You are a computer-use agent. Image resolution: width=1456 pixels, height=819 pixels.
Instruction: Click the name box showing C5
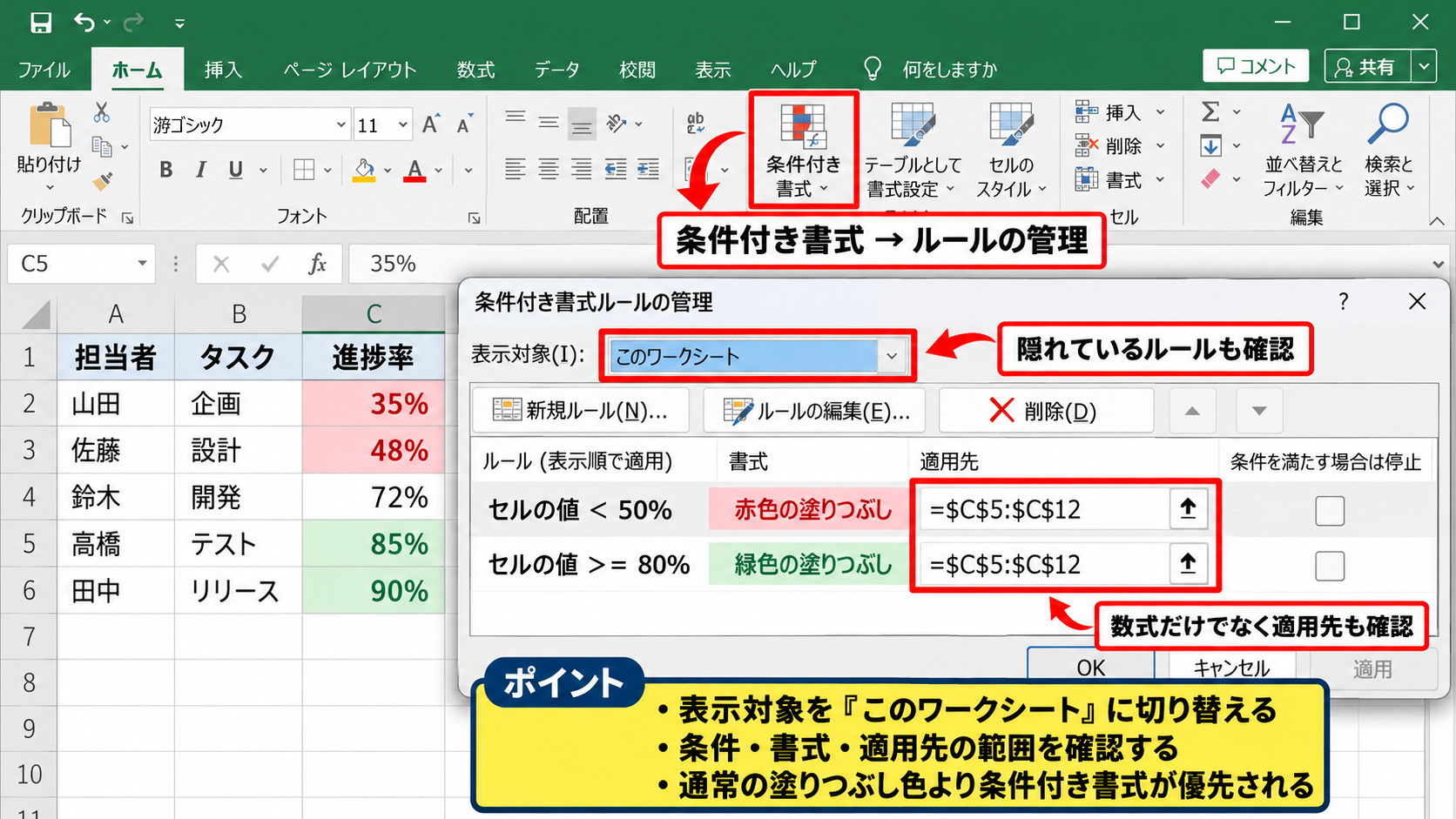click(80, 264)
